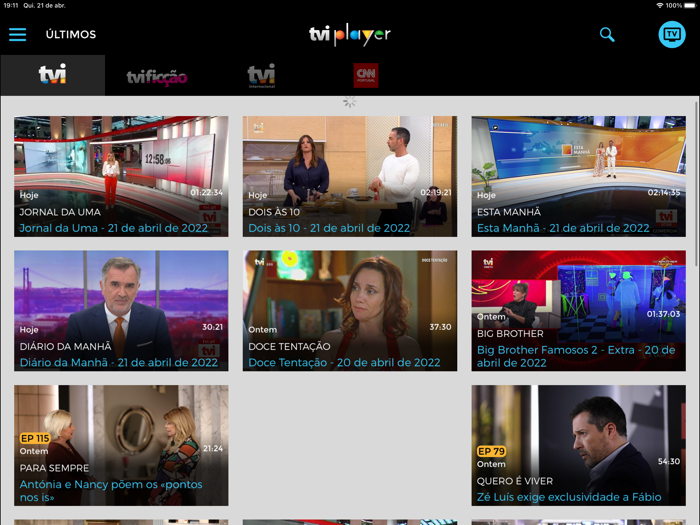This screenshot has height=525, width=700.
Task: Tap the 02:14:35 duration label
Action: click(x=664, y=192)
